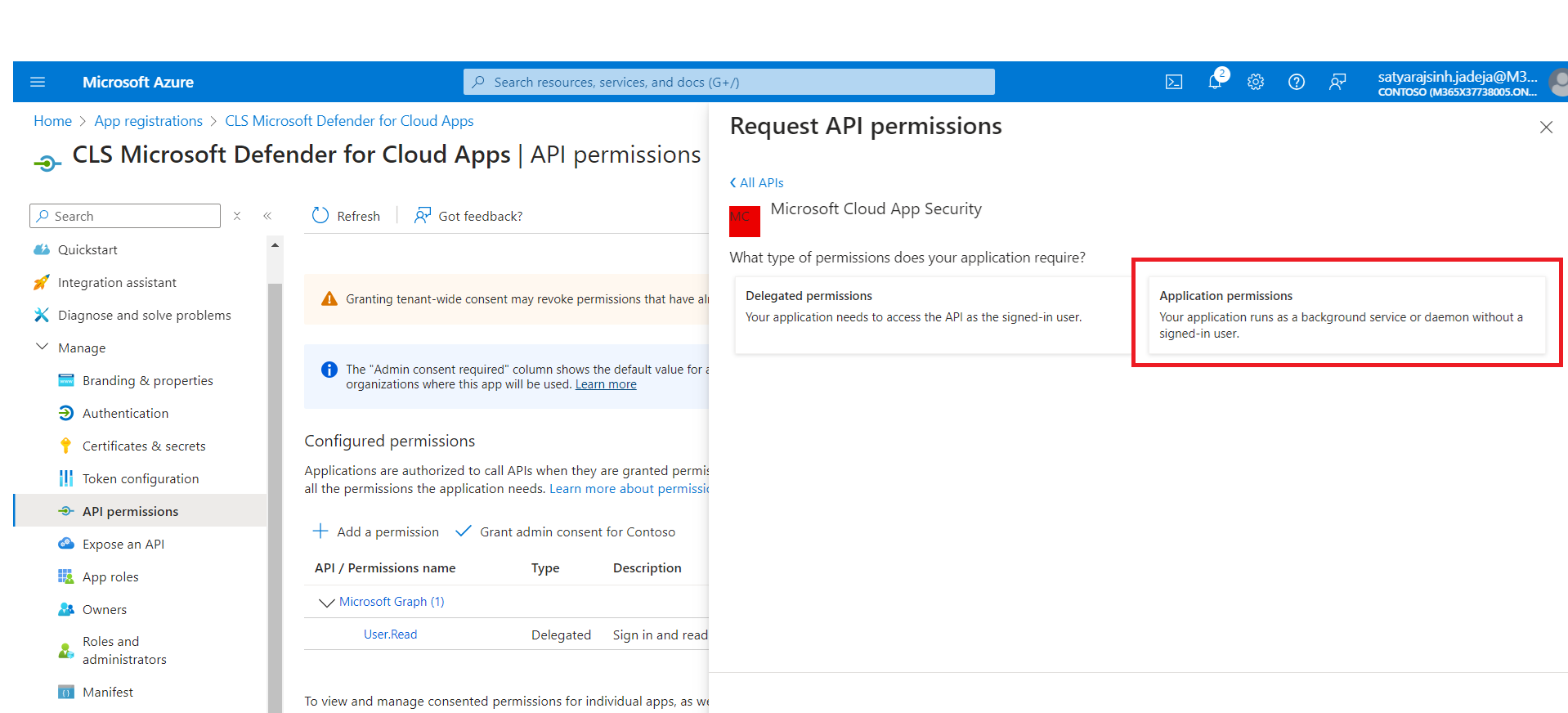This screenshot has width=1568, height=713.
Task: Choose Delegated permissions card
Action: (933, 315)
